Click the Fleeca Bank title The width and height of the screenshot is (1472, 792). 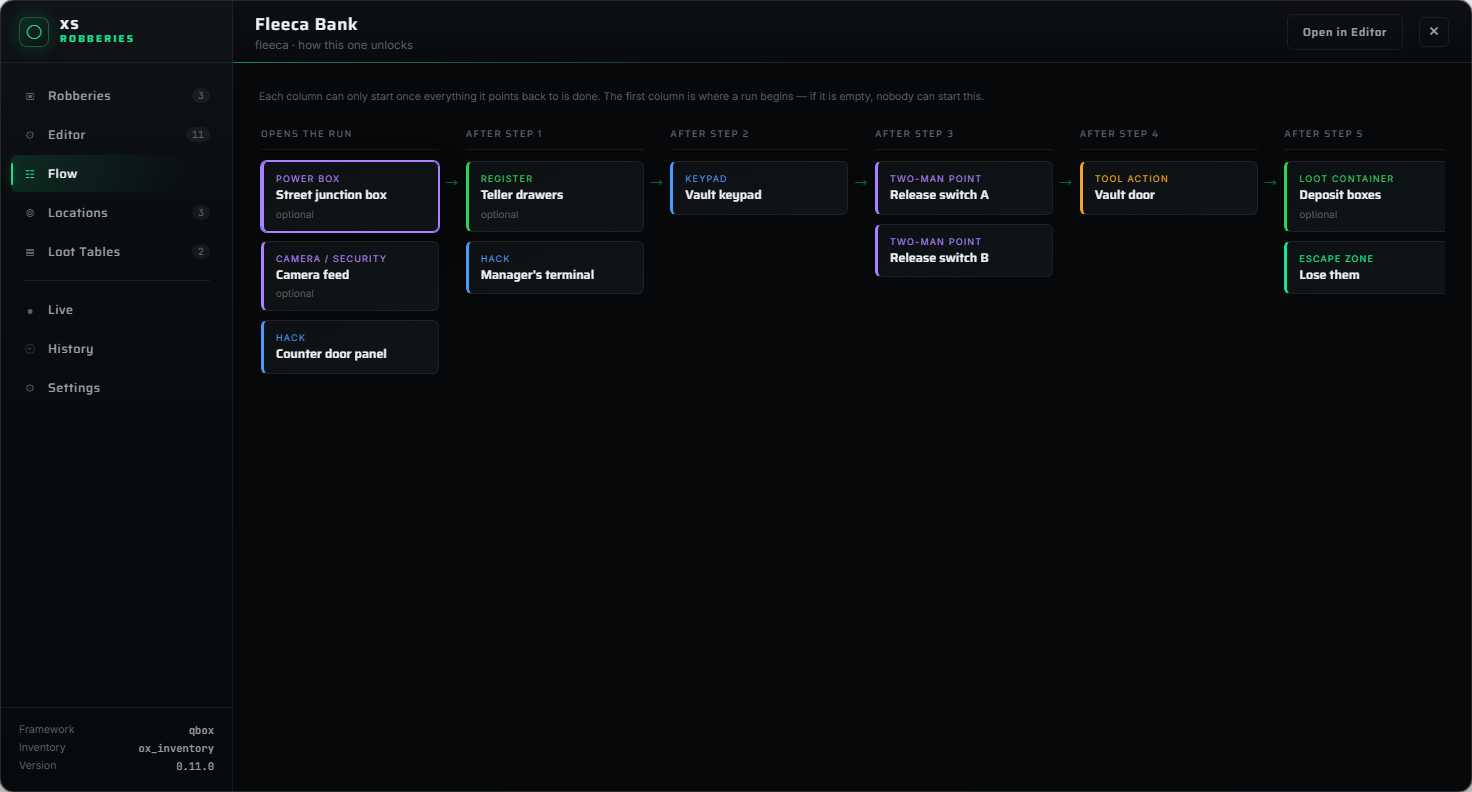[x=306, y=24]
